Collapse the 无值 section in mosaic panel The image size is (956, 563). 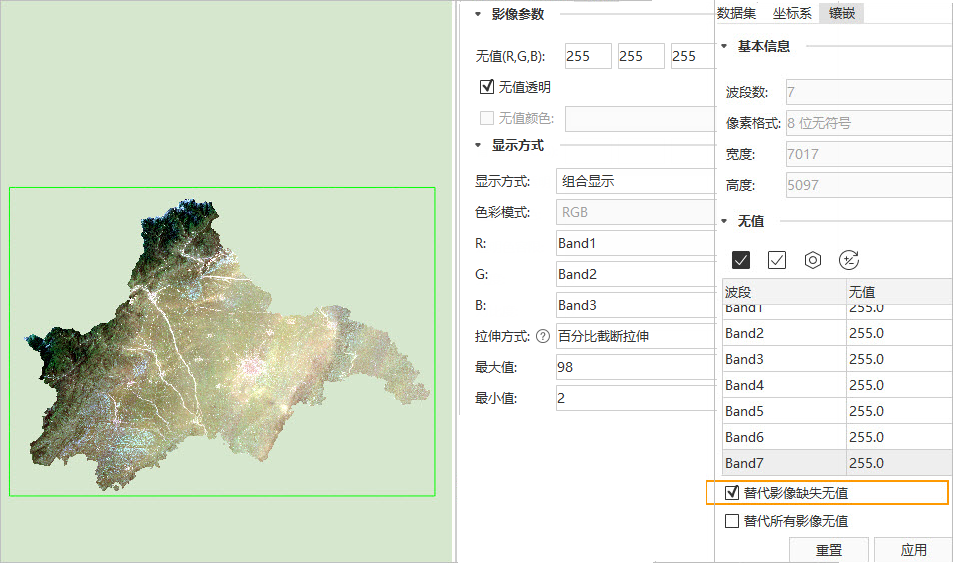click(x=724, y=221)
